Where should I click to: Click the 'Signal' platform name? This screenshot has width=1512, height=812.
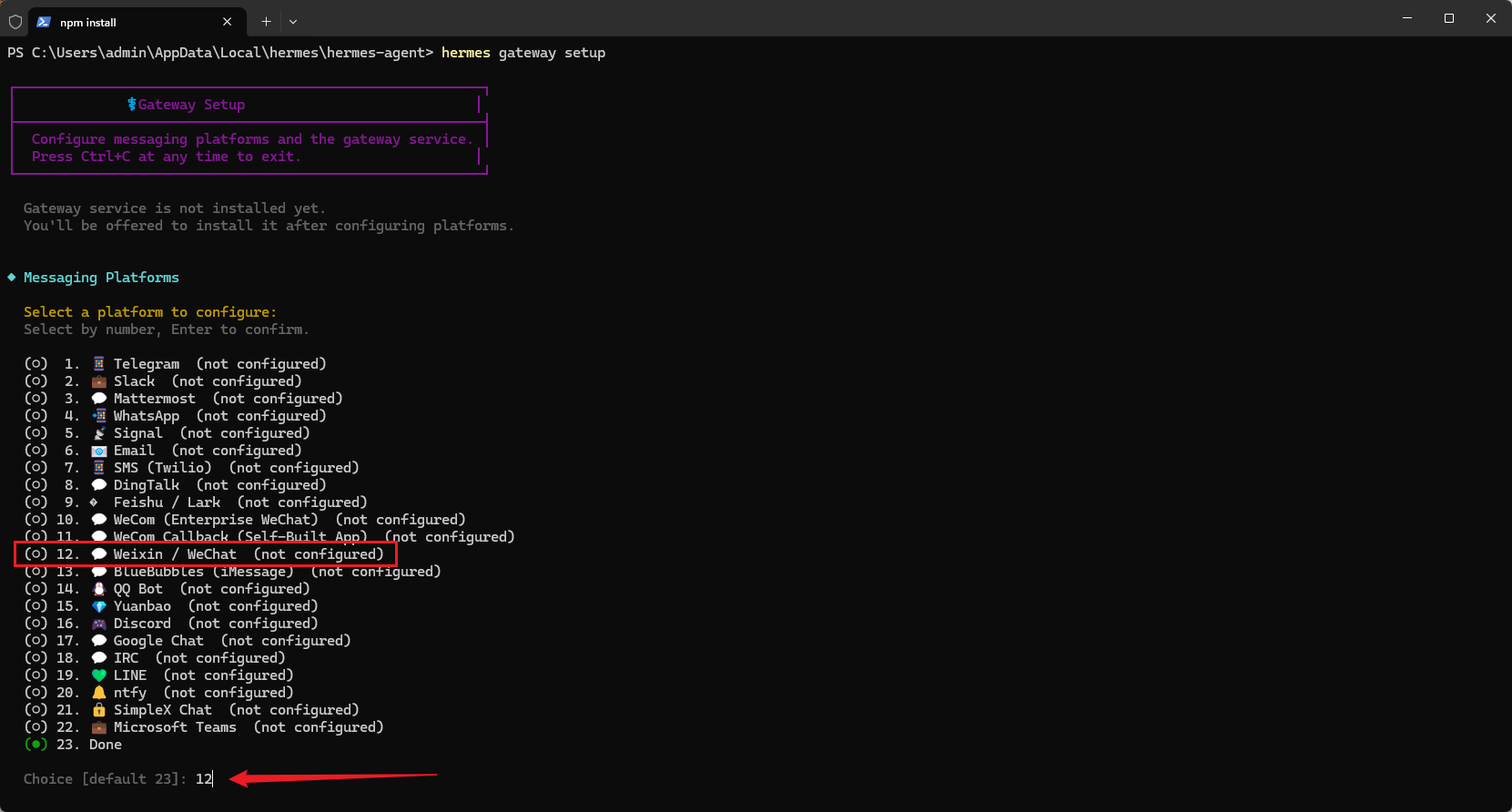coord(138,433)
